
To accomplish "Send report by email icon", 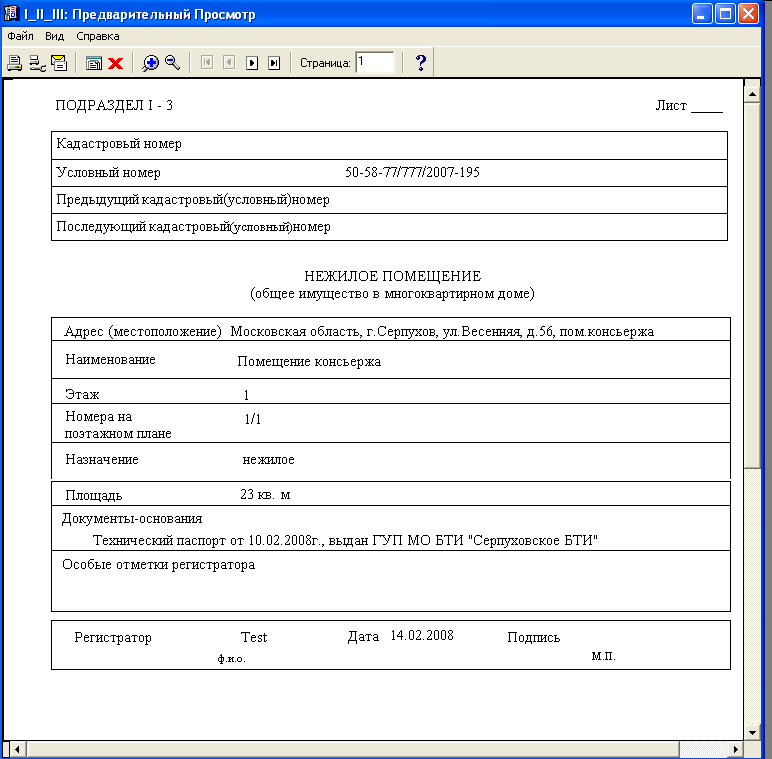I will (59, 63).
